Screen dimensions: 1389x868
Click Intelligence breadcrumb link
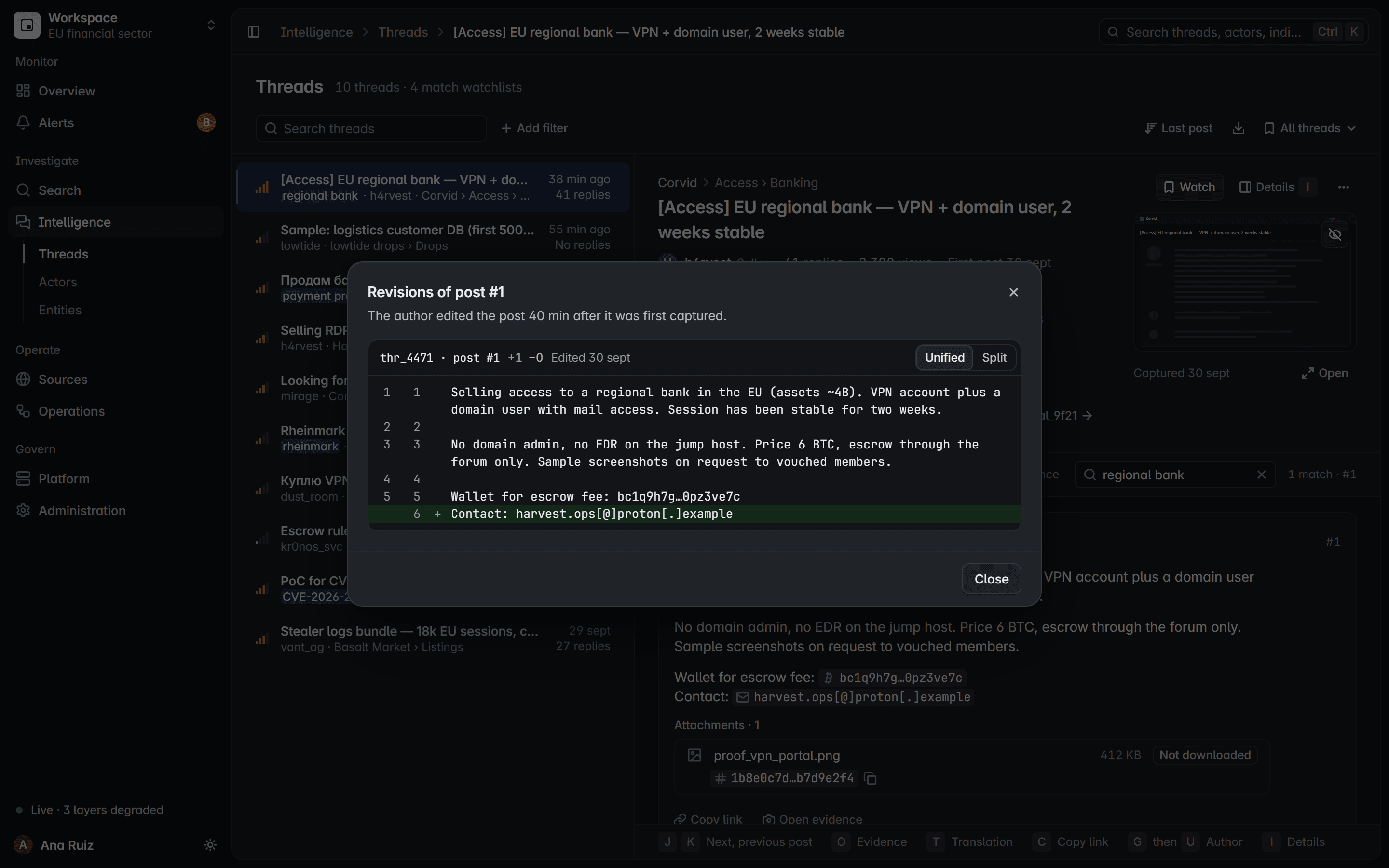click(x=316, y=32)
